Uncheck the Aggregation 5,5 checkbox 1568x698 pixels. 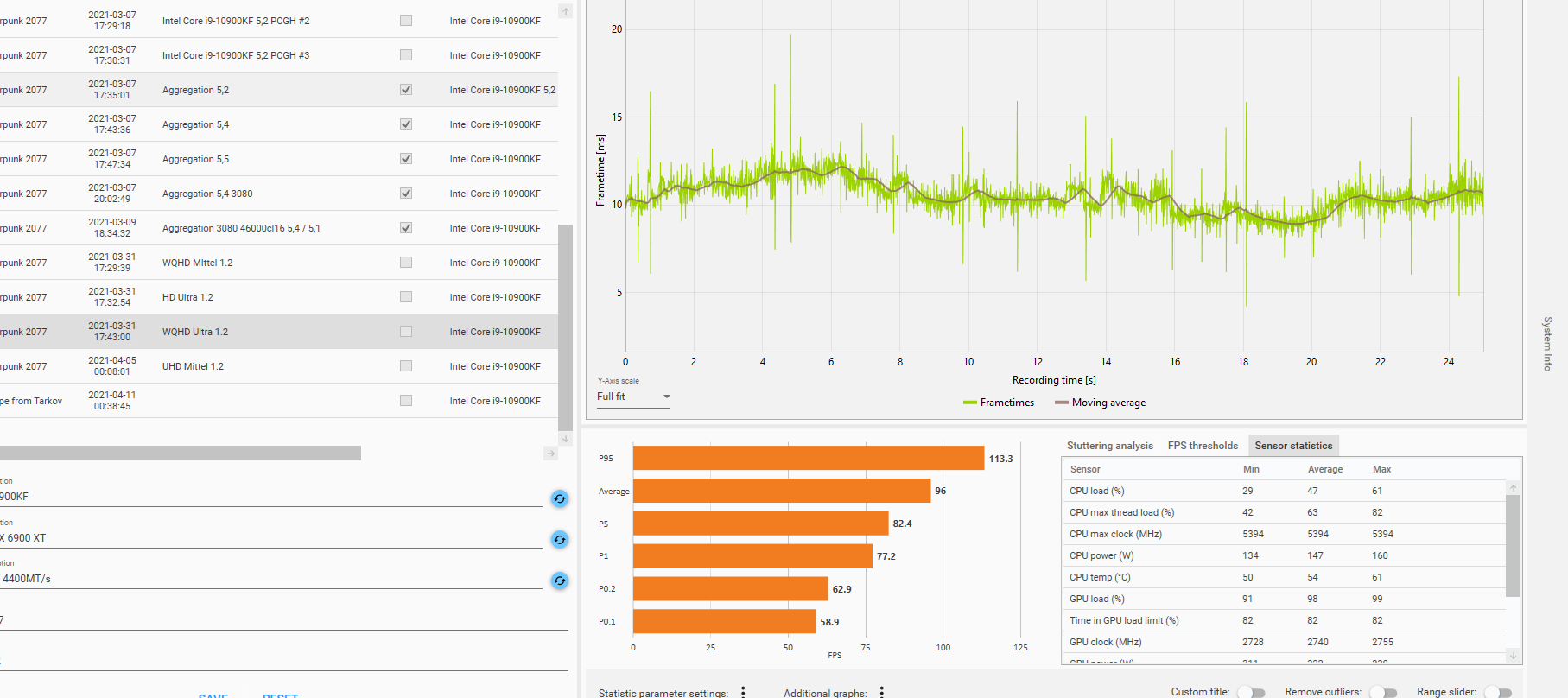(406, 159)
